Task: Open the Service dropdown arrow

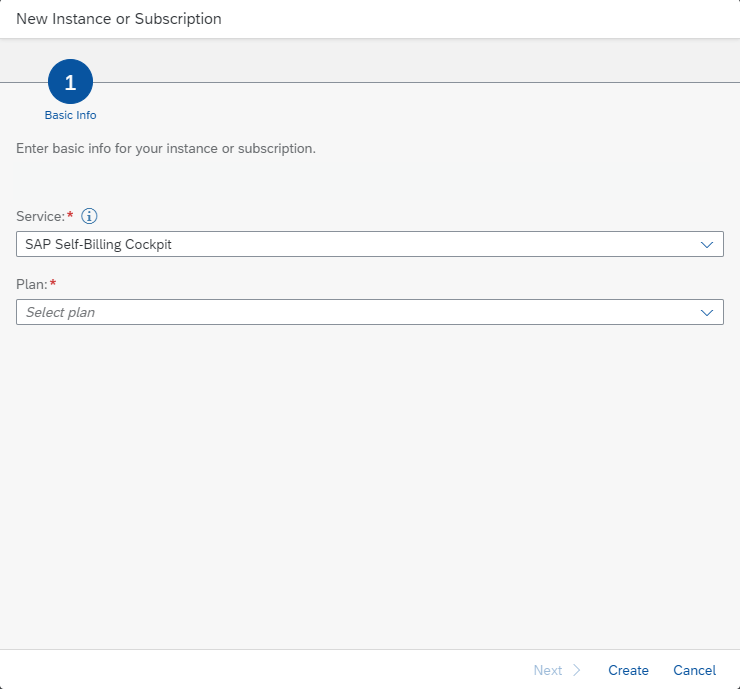Action: tap(706, 244)
